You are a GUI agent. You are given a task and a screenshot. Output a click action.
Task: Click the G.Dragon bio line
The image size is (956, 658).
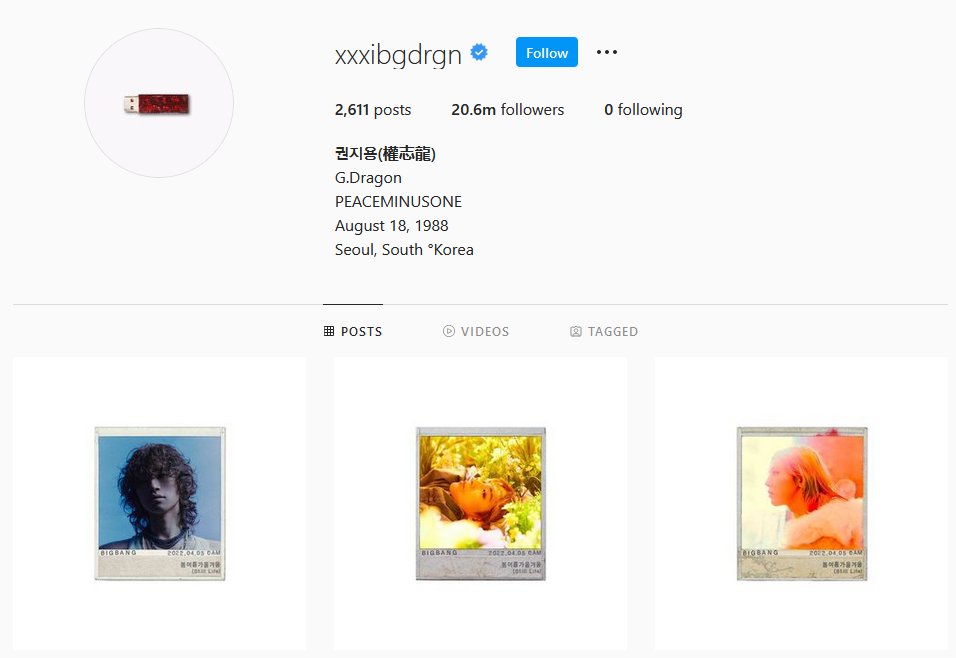tap(368, 178)
